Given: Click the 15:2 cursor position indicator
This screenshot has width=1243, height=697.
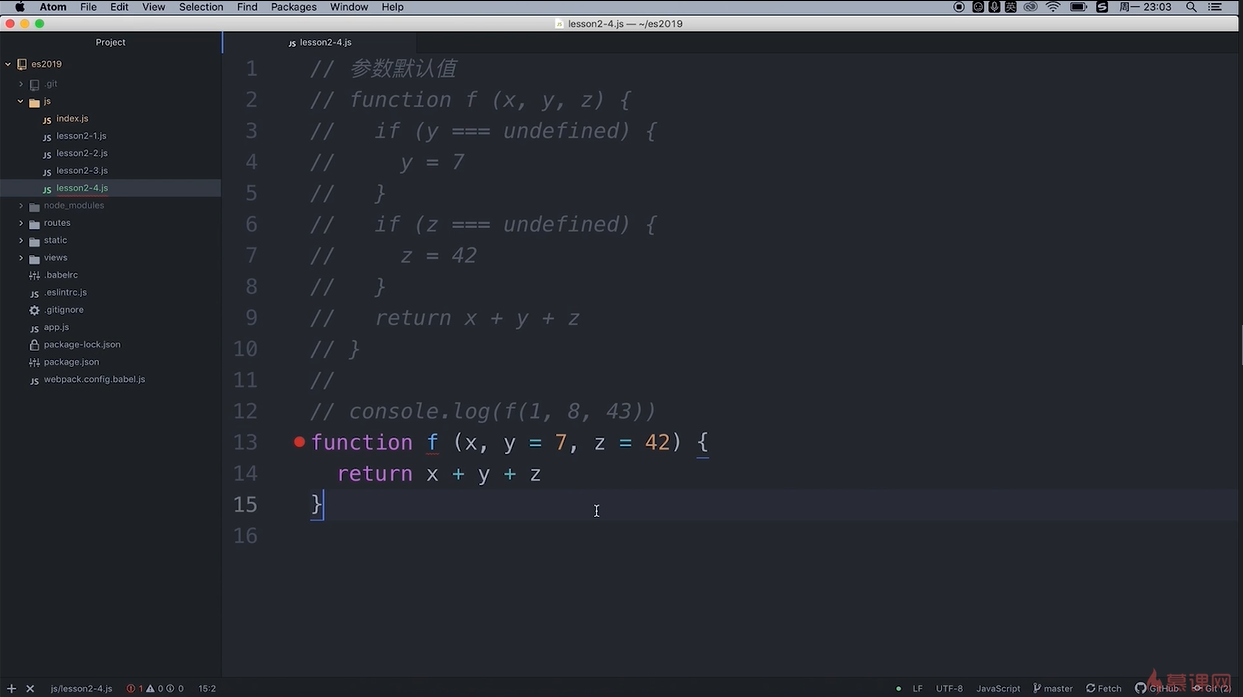Looking at the screenshot, I should (x=207, y=688).
